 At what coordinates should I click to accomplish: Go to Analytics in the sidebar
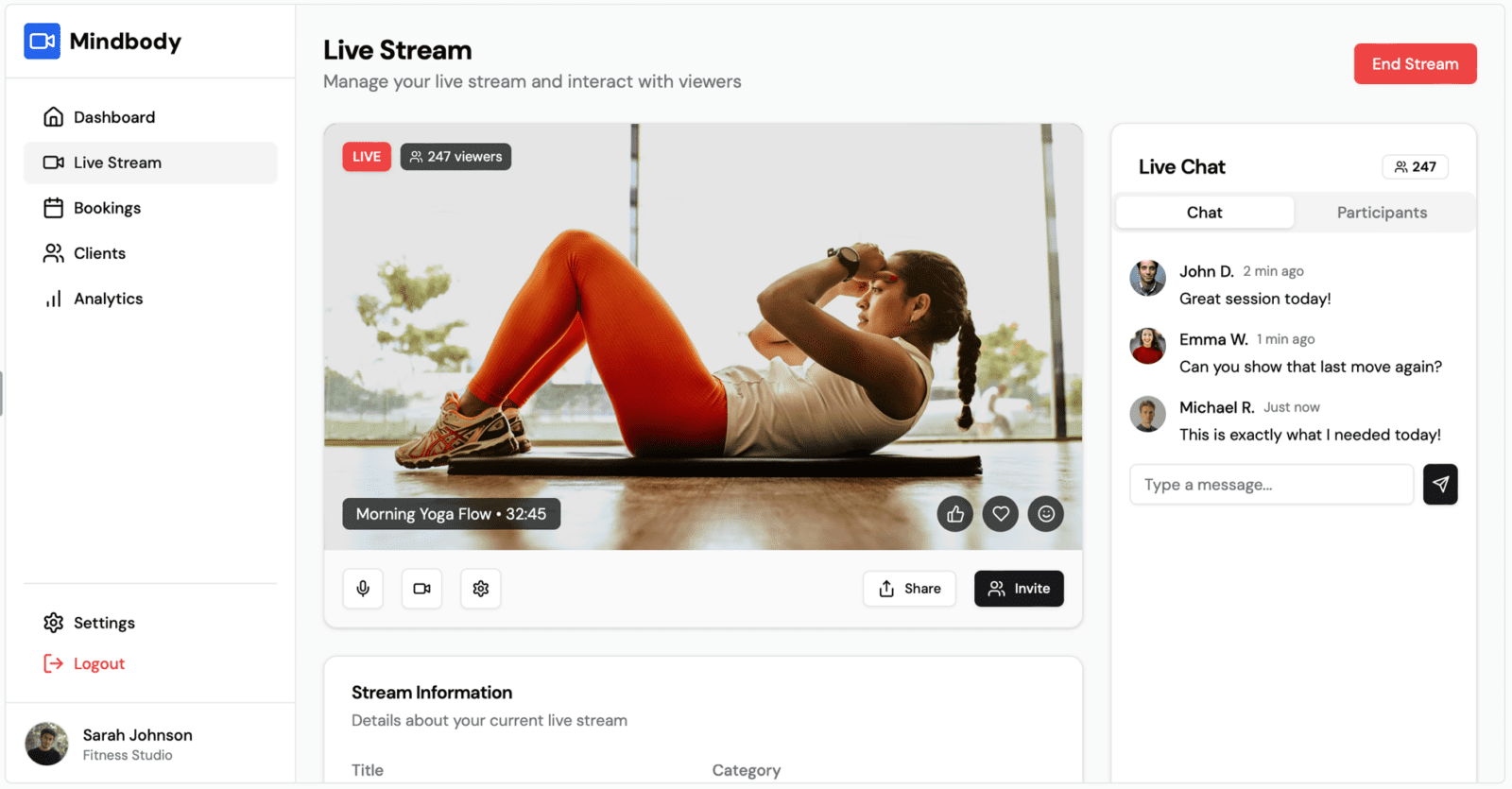(108, 299)
